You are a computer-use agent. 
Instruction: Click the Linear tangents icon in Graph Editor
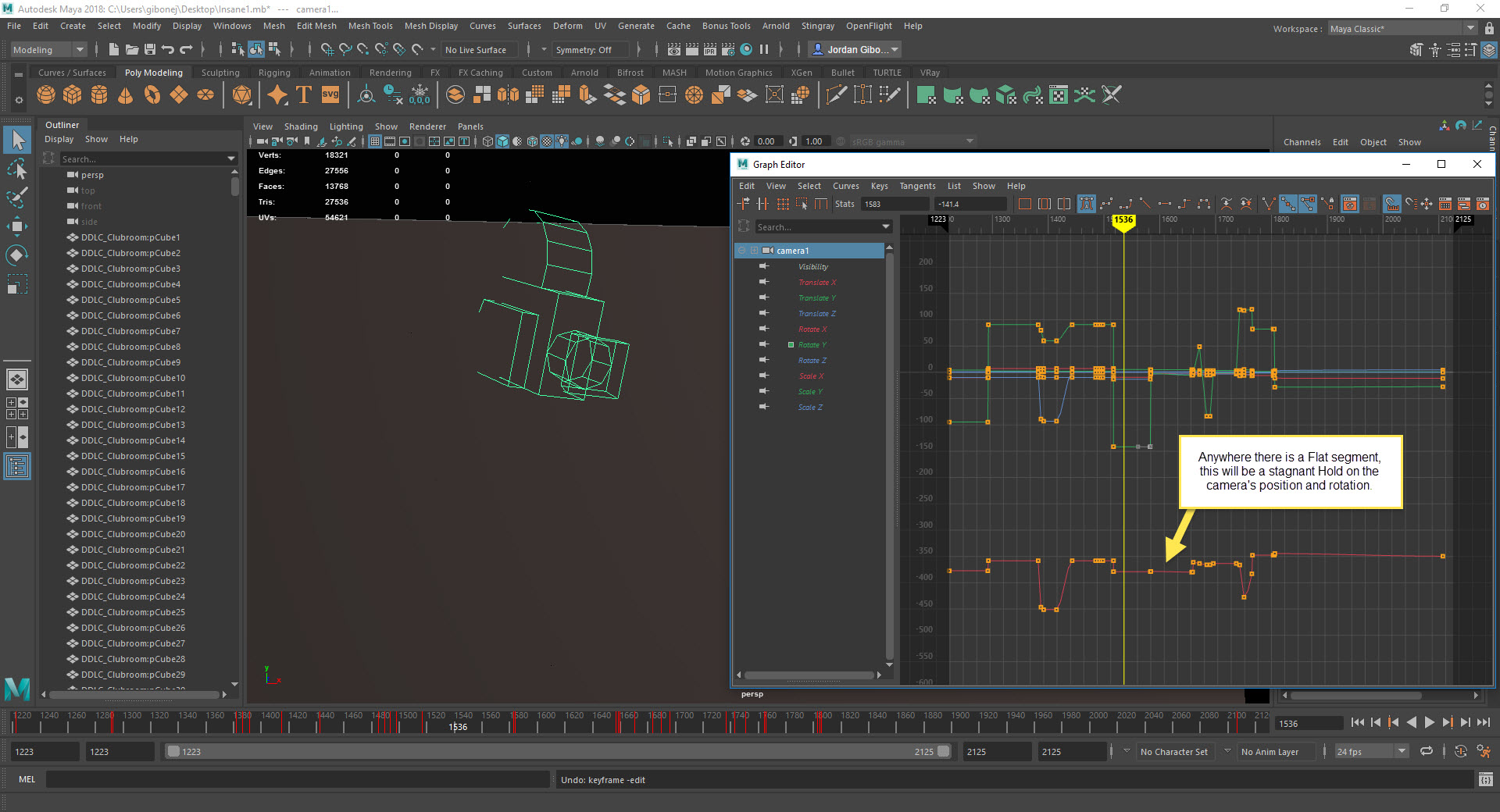(x=1145, y=205)
